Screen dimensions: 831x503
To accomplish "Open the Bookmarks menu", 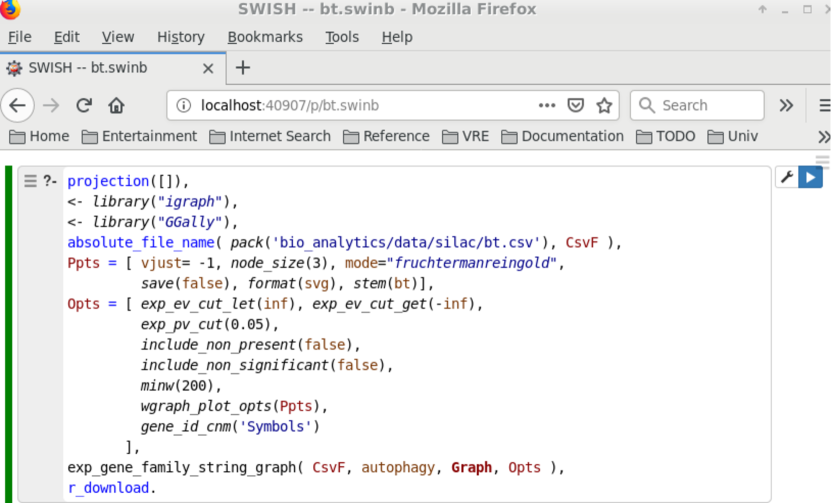I will point(265,37).
